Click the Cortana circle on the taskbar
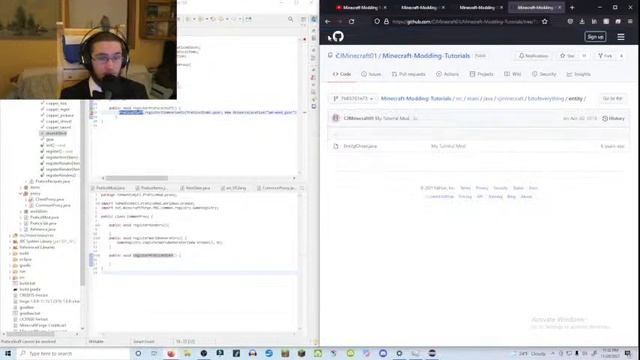 [x=138, y=353]
